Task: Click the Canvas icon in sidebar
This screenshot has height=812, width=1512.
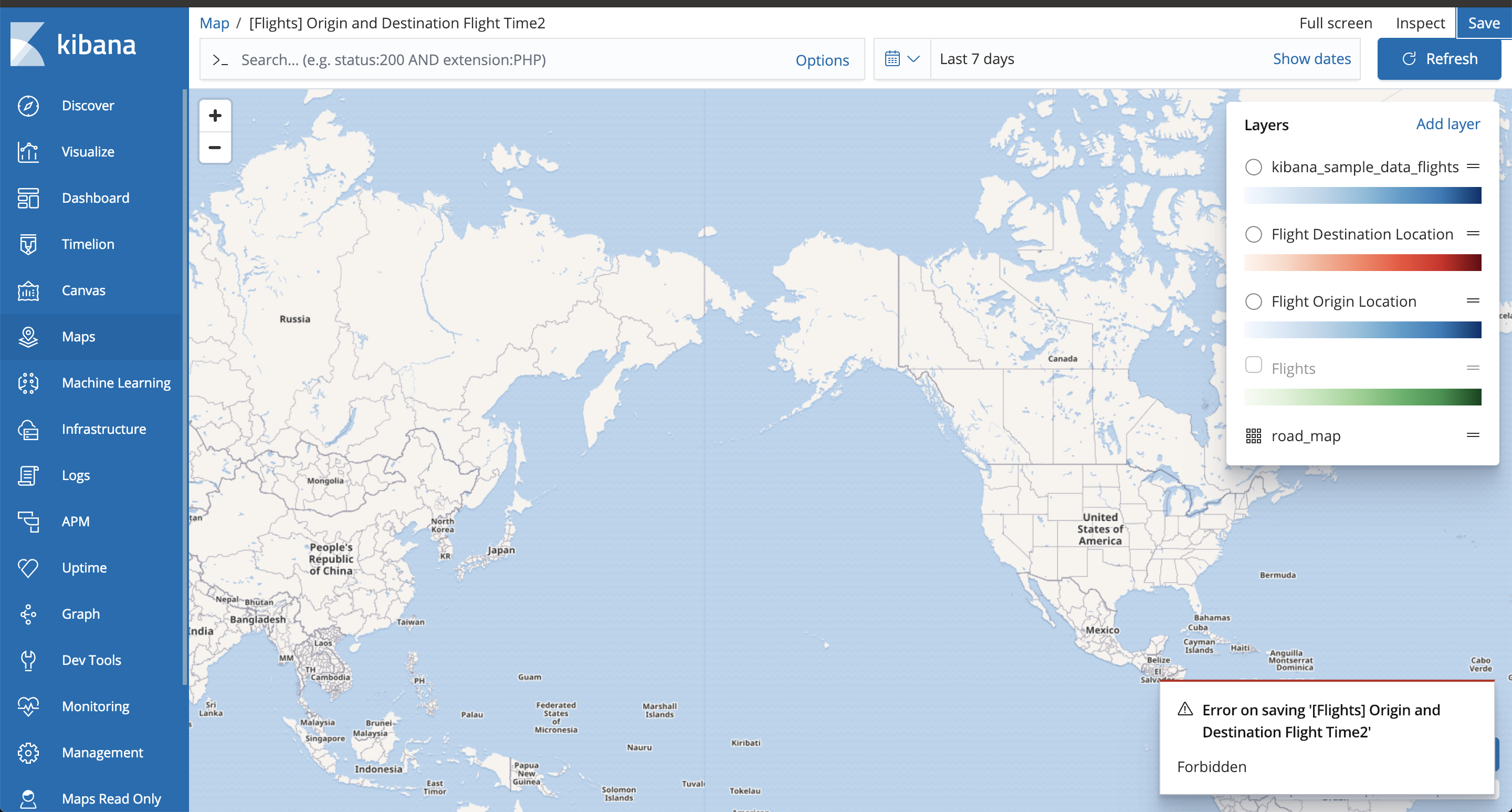Action: [x=28, y=290]
